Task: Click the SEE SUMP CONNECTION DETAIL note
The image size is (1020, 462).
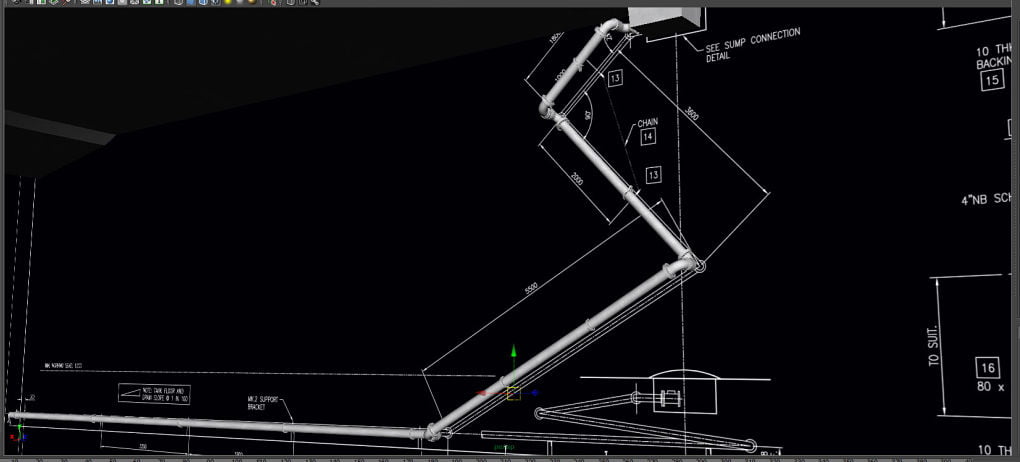Action: (753, 44)
